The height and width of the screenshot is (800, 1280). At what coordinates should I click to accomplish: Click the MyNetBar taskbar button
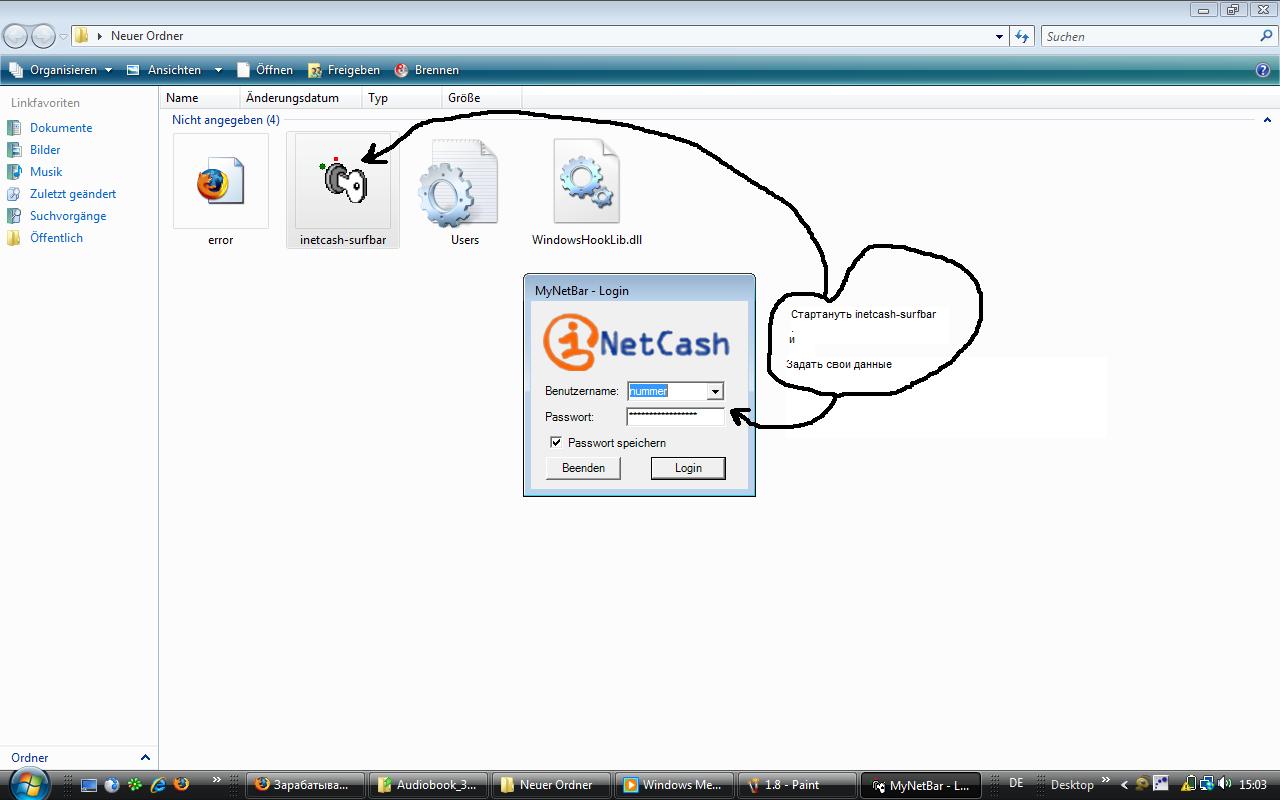click(x=919, y=785)
